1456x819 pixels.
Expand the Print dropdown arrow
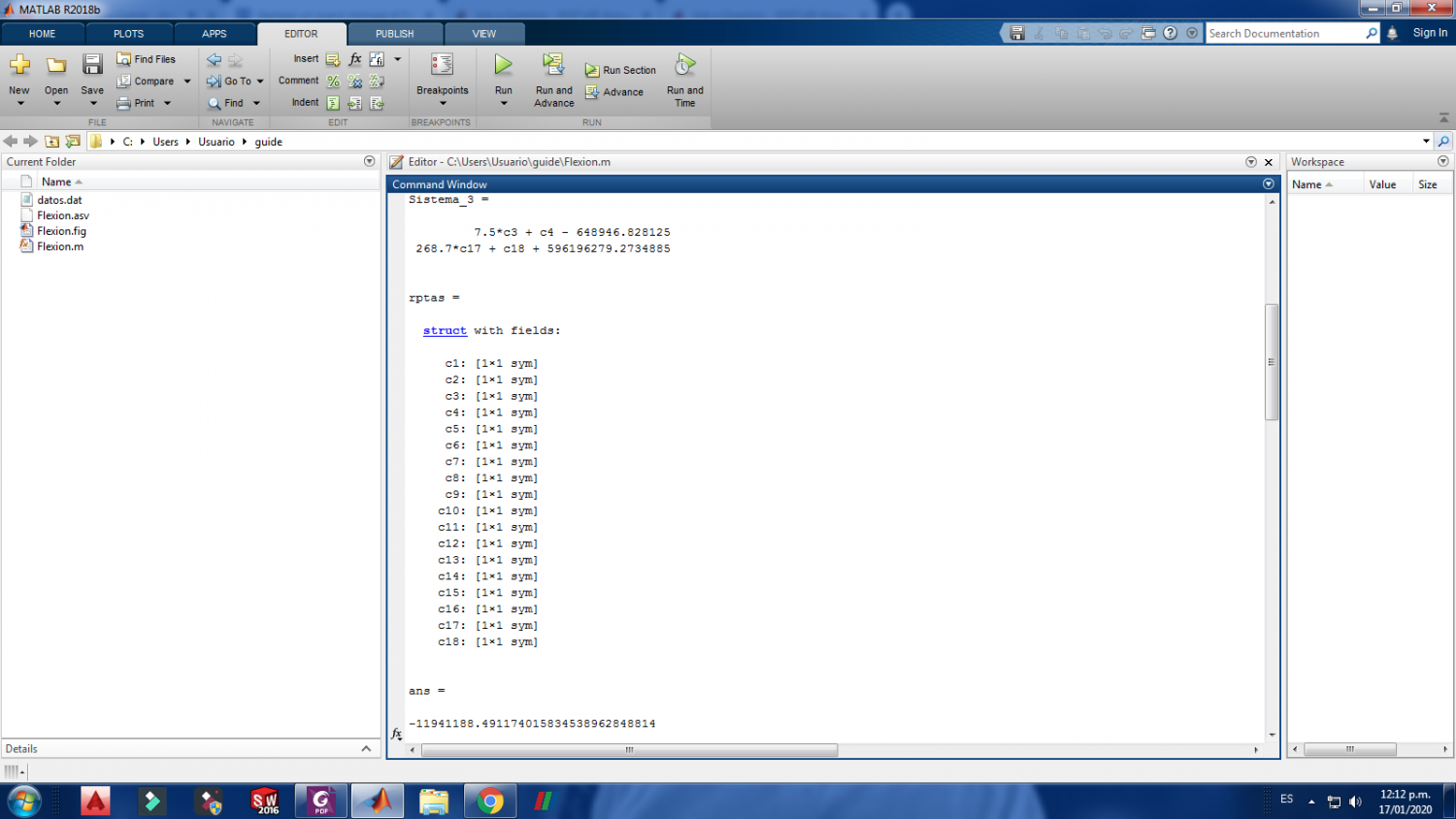tap(167, 103)
